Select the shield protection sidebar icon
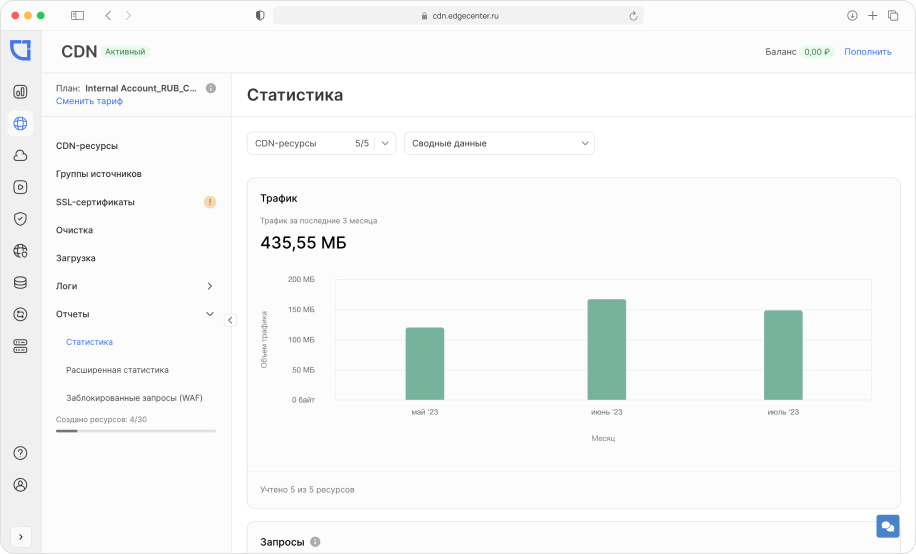This screenshot has width=916, height=554. click(20, 219)
